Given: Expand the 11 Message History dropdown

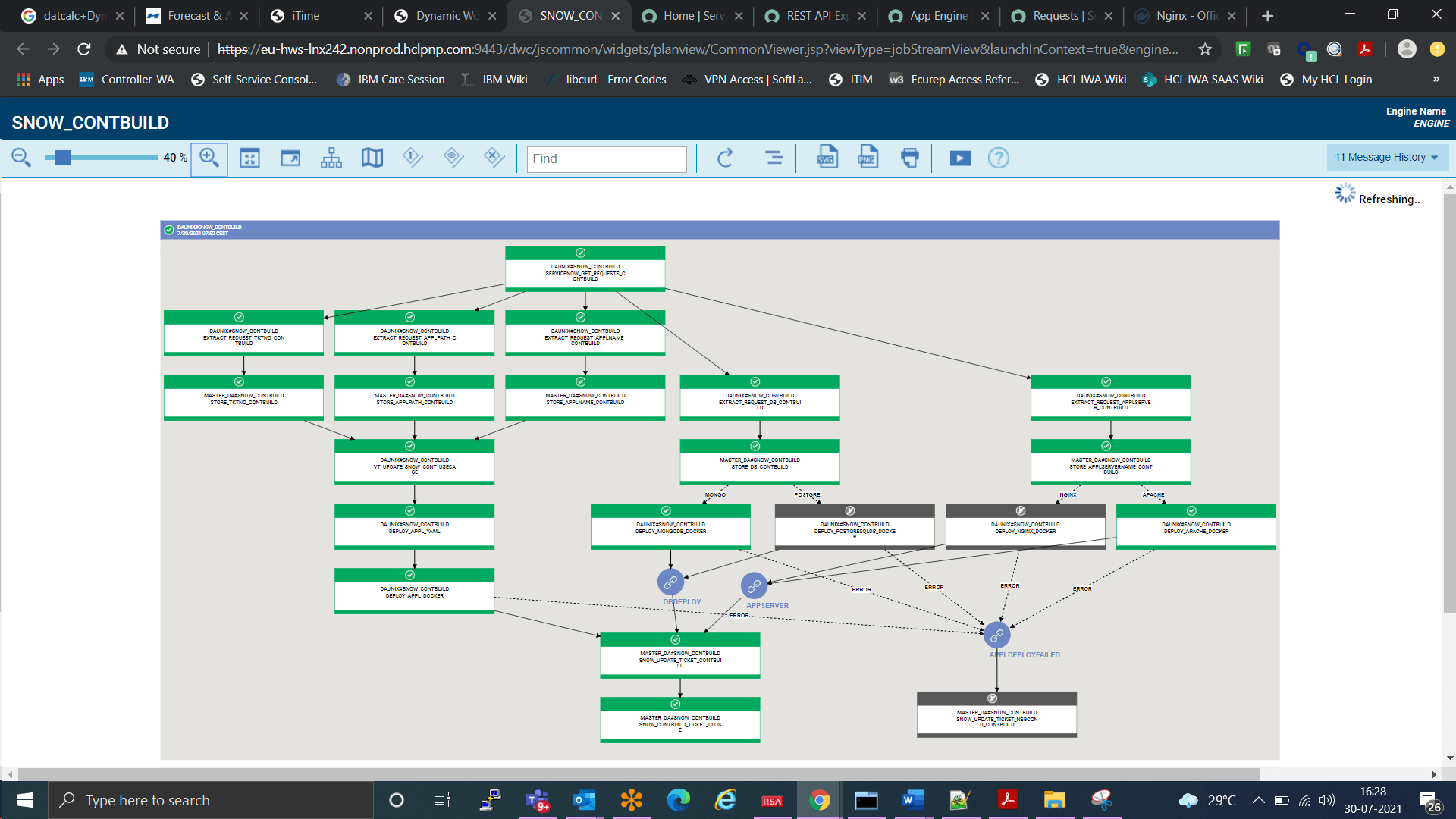Looking at the screenshot, I should [x=1386, y=157].
